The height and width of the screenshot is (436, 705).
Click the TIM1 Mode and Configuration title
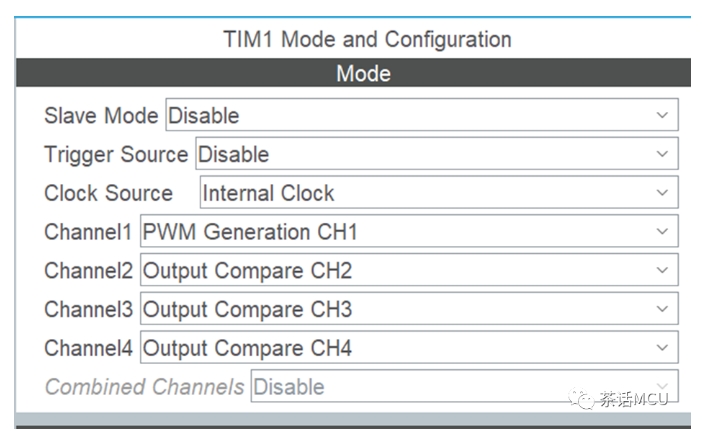coord(367,40)
